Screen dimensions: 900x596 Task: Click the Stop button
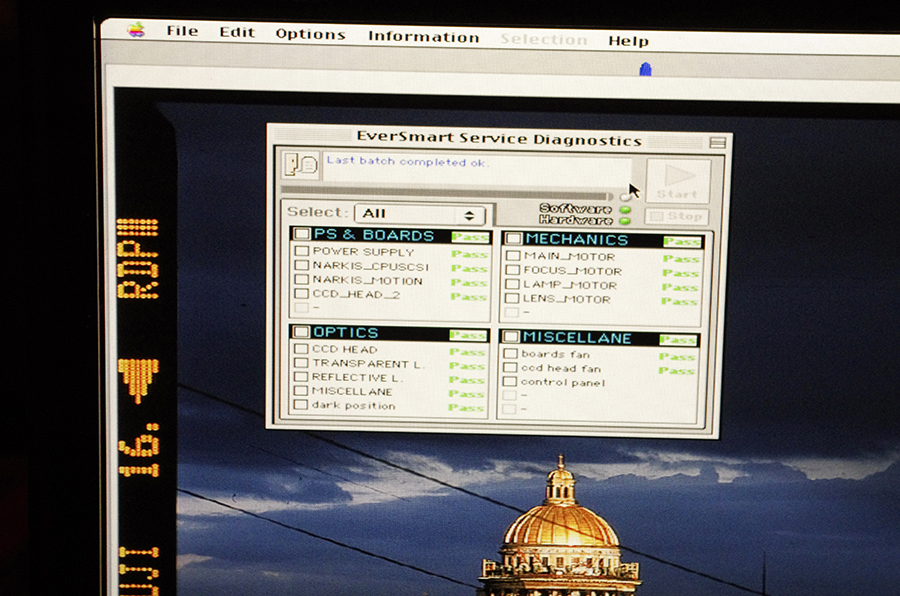click(x=676, y=216)
